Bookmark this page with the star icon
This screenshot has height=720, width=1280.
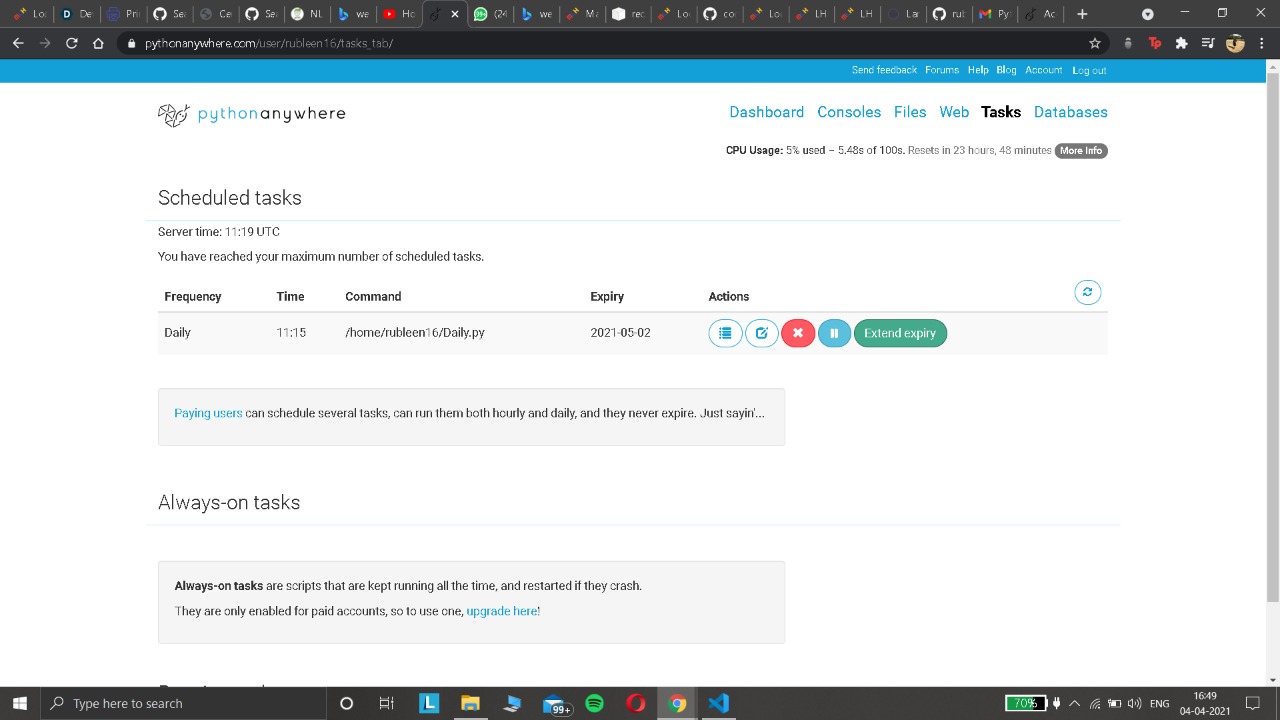click(x=1095, y=43)
